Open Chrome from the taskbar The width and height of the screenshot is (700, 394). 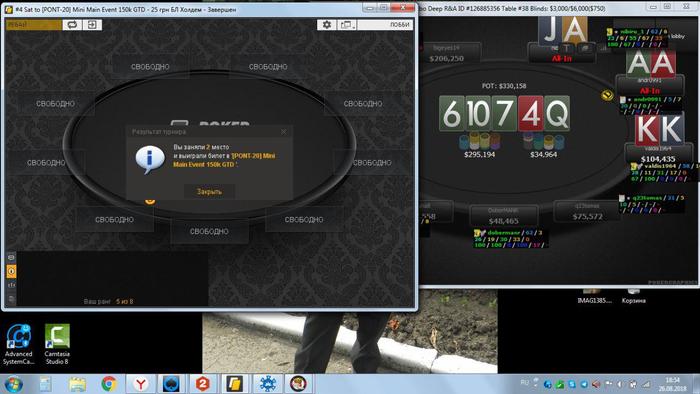pyautogui.click(x=109, y=384)
